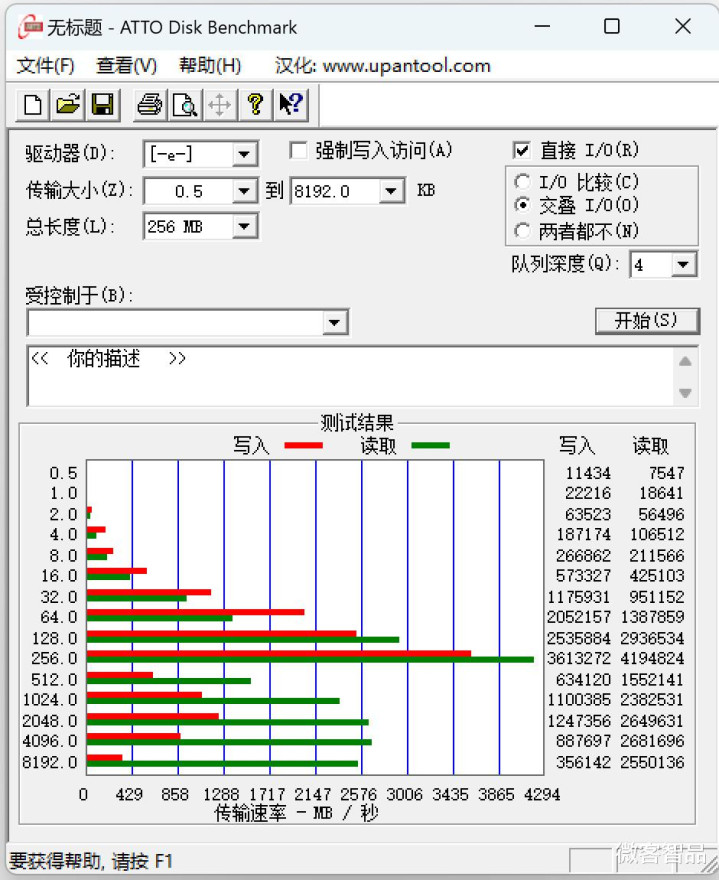
Task: Click inside the 你的描述 description text box
Action: (x=350, y=375)
